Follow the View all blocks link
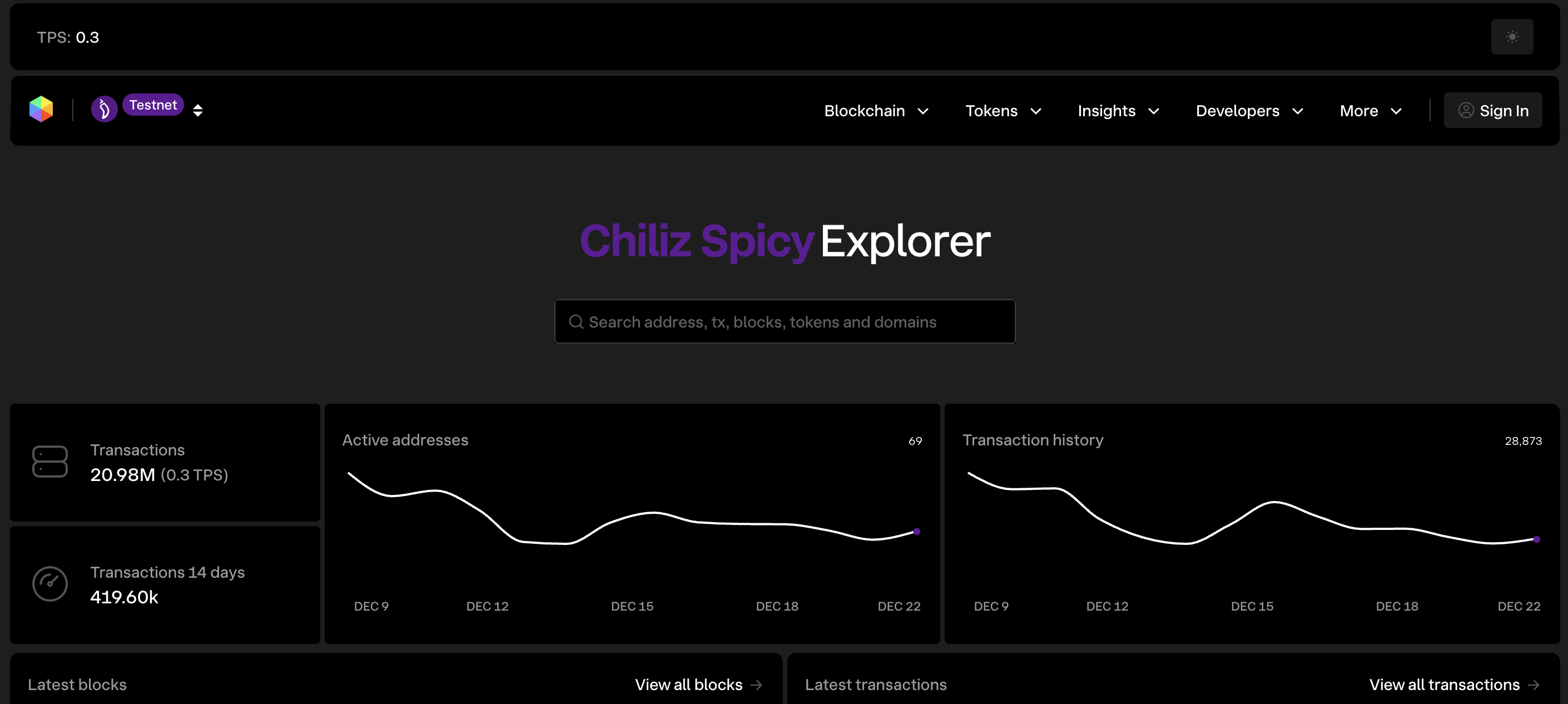Screen dimensions: 1568x704 pyautogui.click(x=688, y=685)
